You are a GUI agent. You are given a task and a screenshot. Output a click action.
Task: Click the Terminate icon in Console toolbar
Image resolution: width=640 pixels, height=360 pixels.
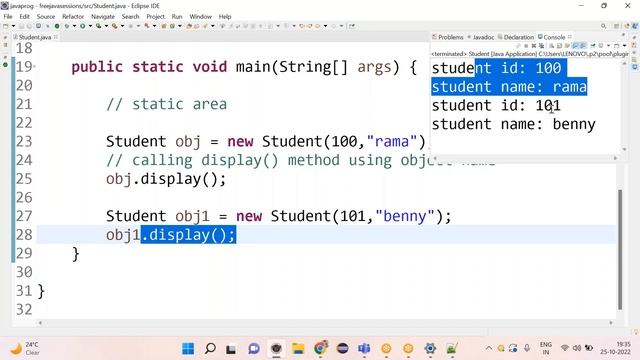[x=526, y=46]
